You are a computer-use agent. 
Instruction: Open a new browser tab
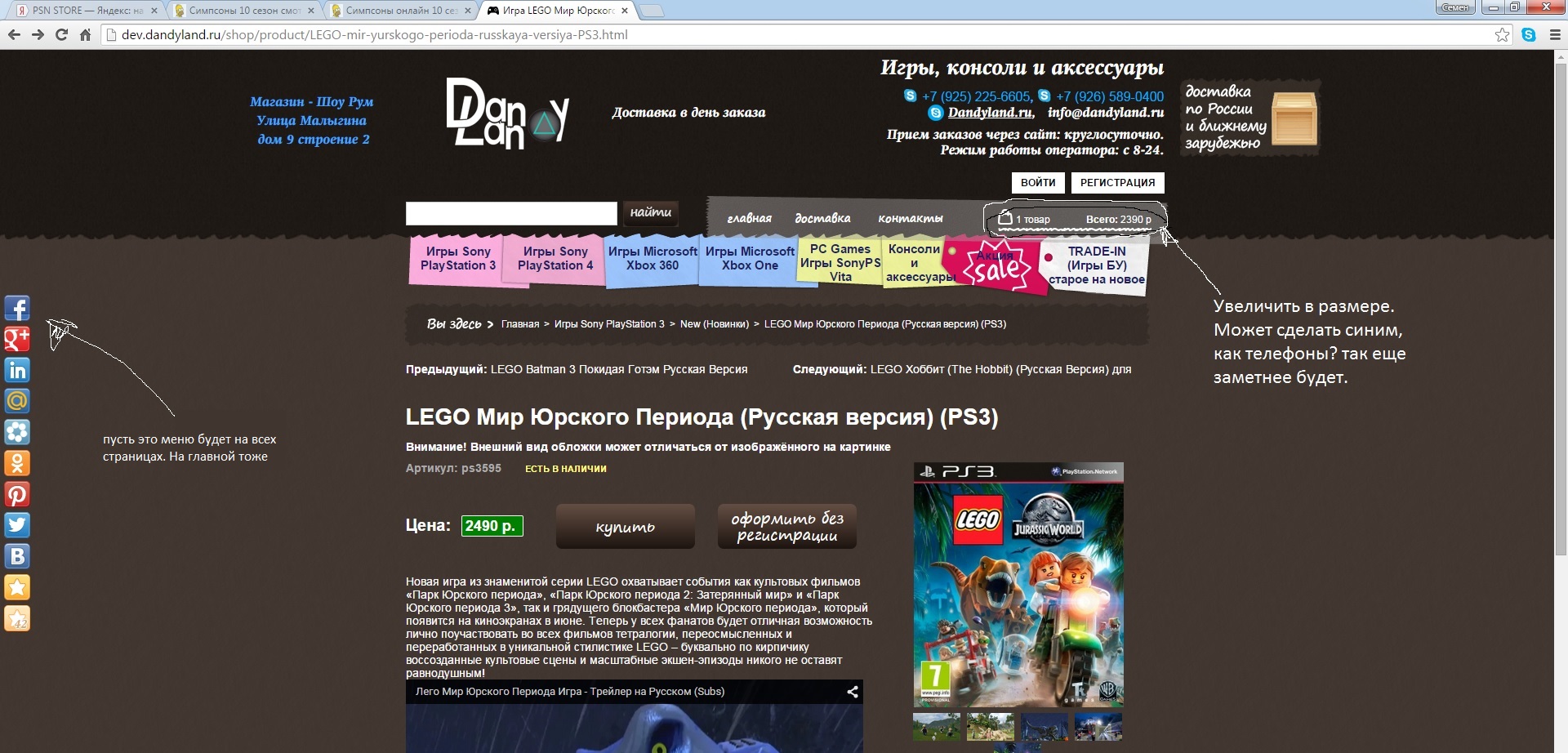pos(651,11)
